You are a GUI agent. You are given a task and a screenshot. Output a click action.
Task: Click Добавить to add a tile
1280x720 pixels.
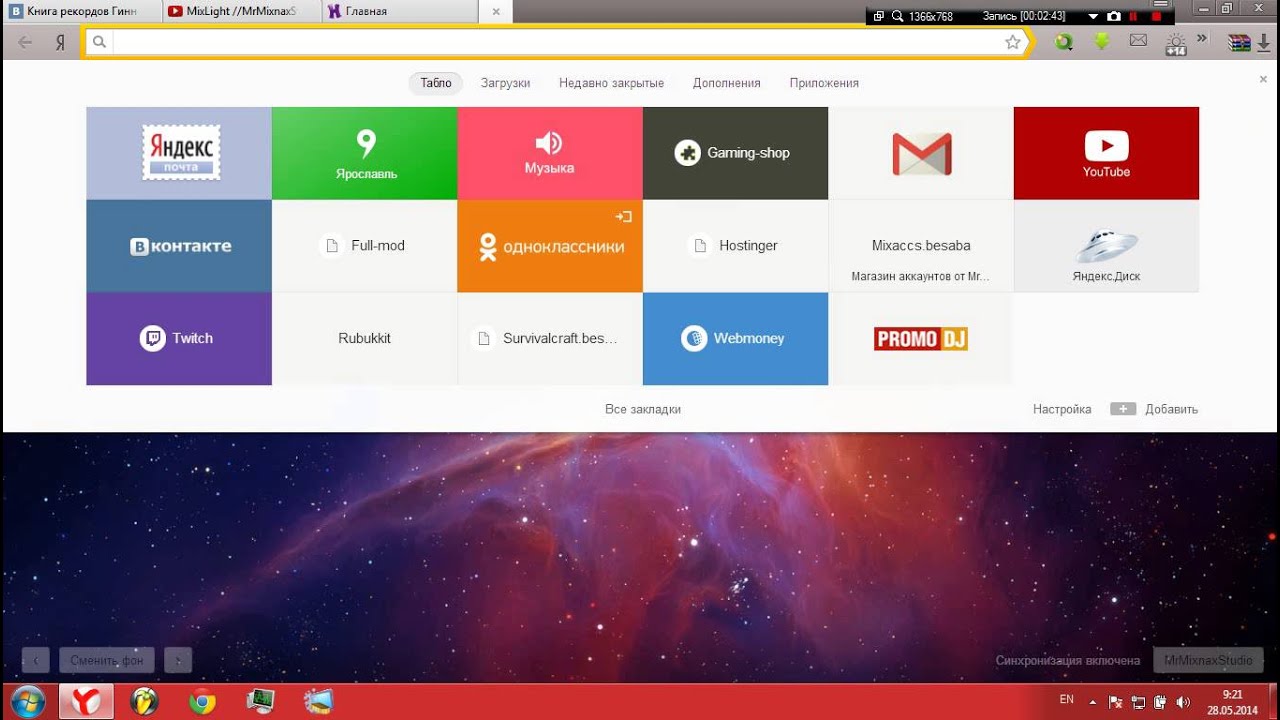[1154, 409]
